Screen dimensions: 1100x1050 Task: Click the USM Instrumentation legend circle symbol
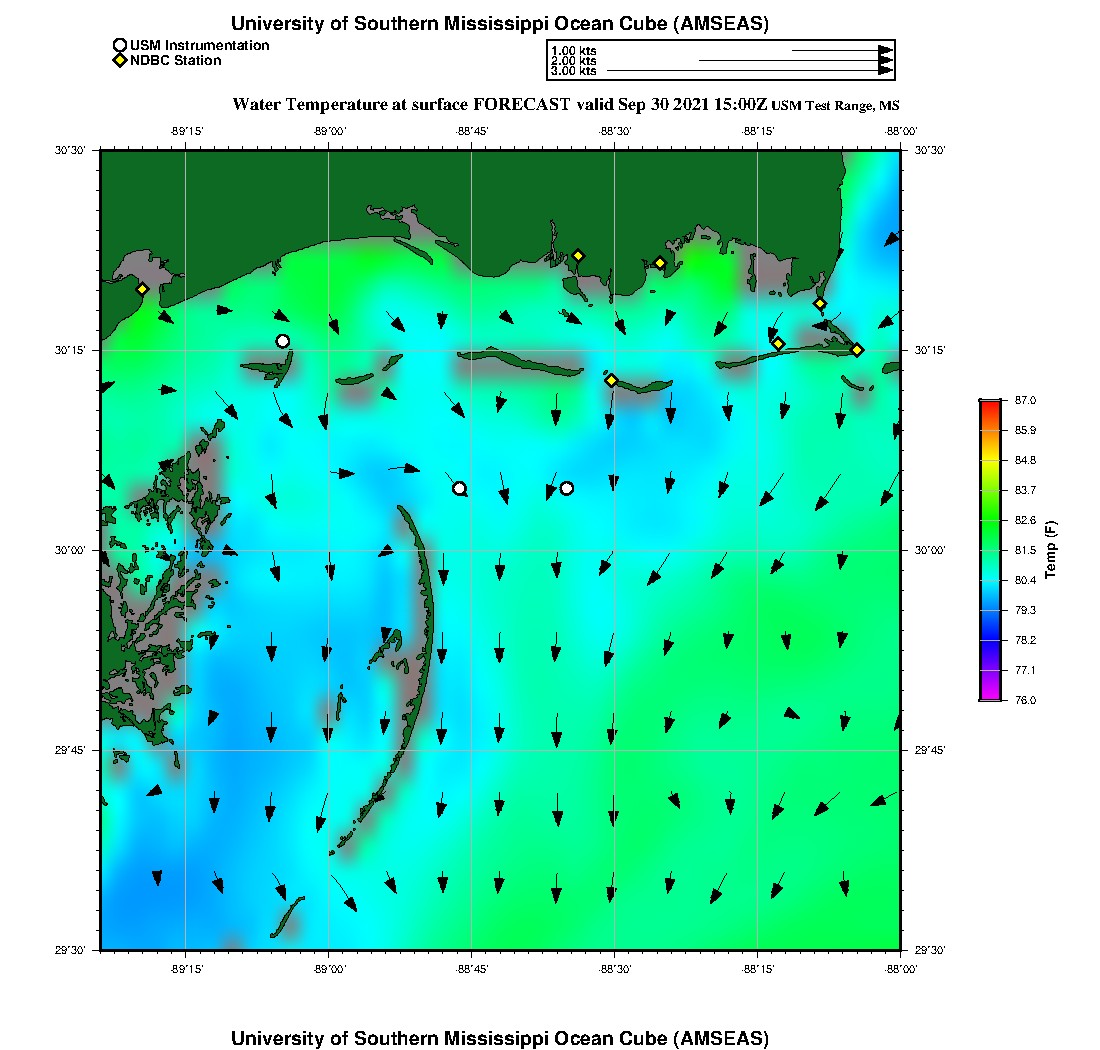(x=120, y=46)
